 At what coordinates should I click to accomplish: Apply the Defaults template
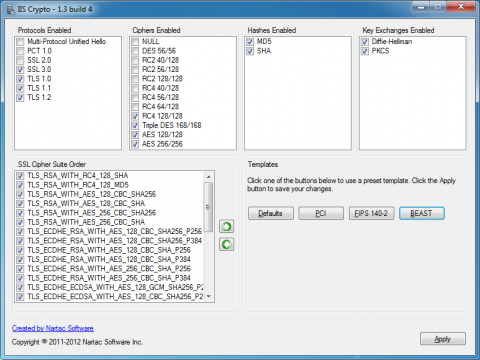tap(271, 213)
